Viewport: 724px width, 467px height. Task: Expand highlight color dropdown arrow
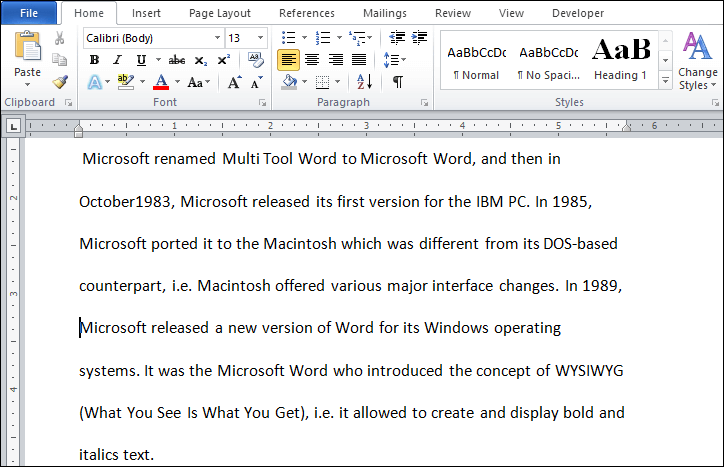coord(142,82)
